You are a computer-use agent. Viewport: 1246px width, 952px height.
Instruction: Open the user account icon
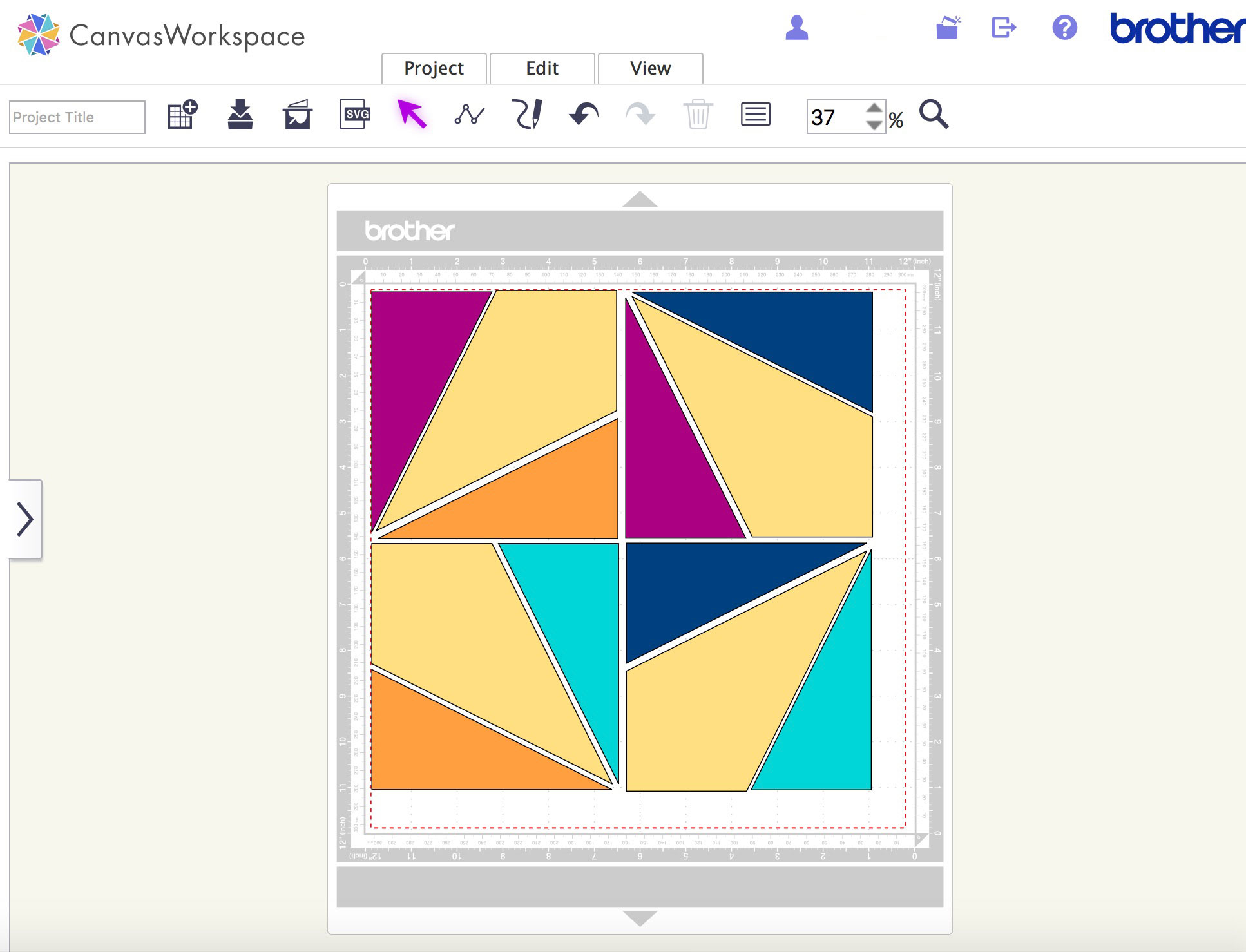[797, 28]
